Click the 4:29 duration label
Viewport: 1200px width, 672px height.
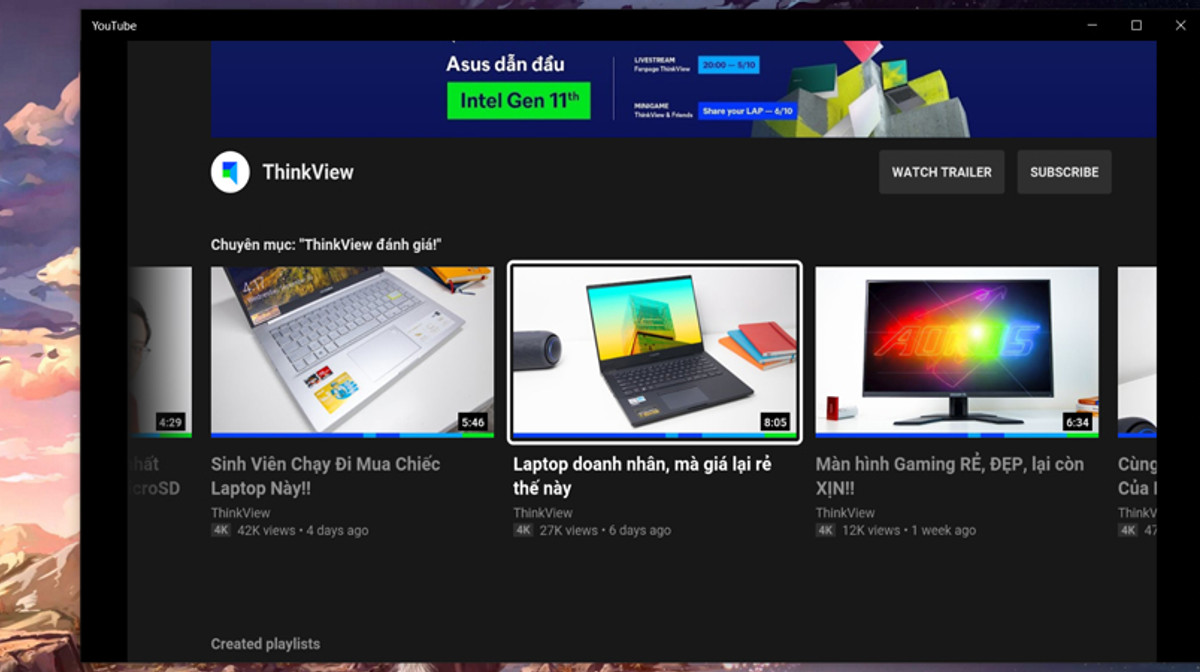coord(170,422)
